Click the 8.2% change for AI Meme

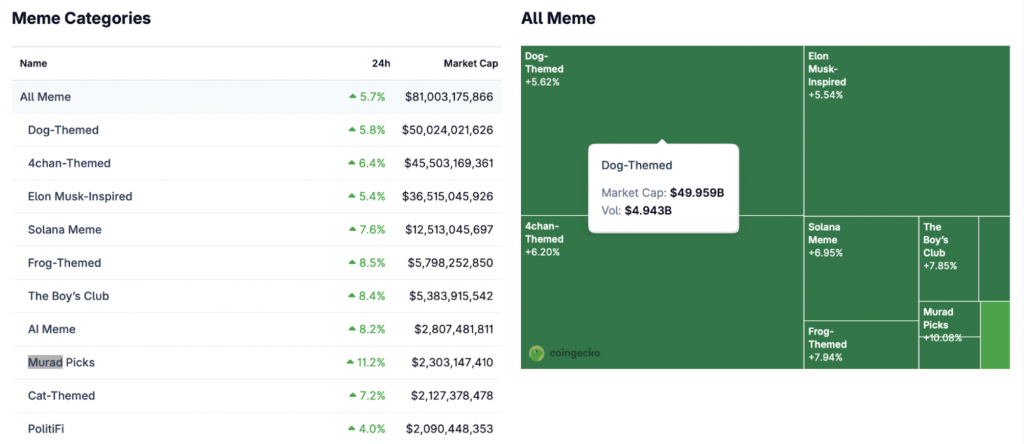click(367, 330)
